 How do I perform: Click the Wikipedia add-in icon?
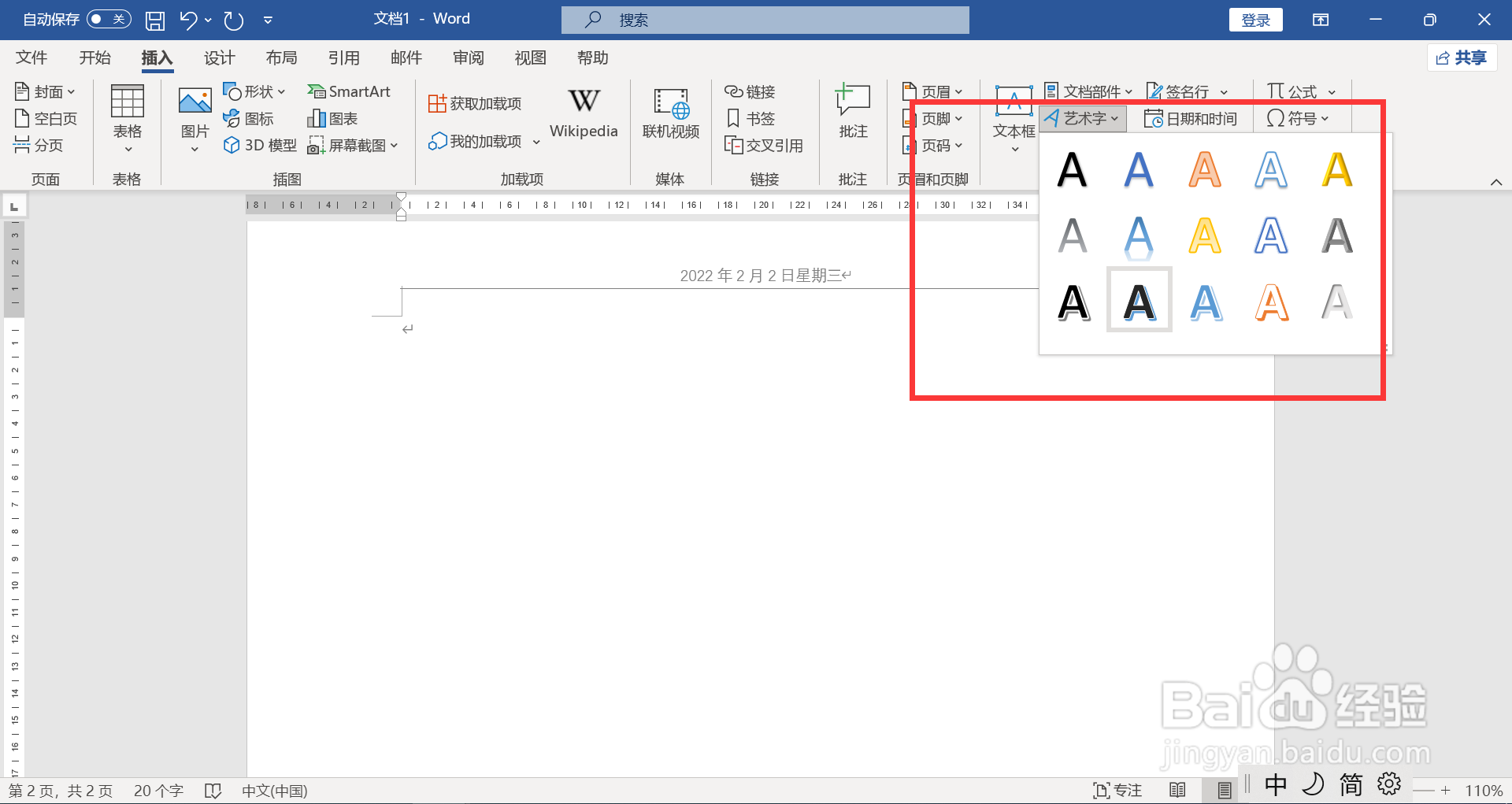[x=584, y=113]
